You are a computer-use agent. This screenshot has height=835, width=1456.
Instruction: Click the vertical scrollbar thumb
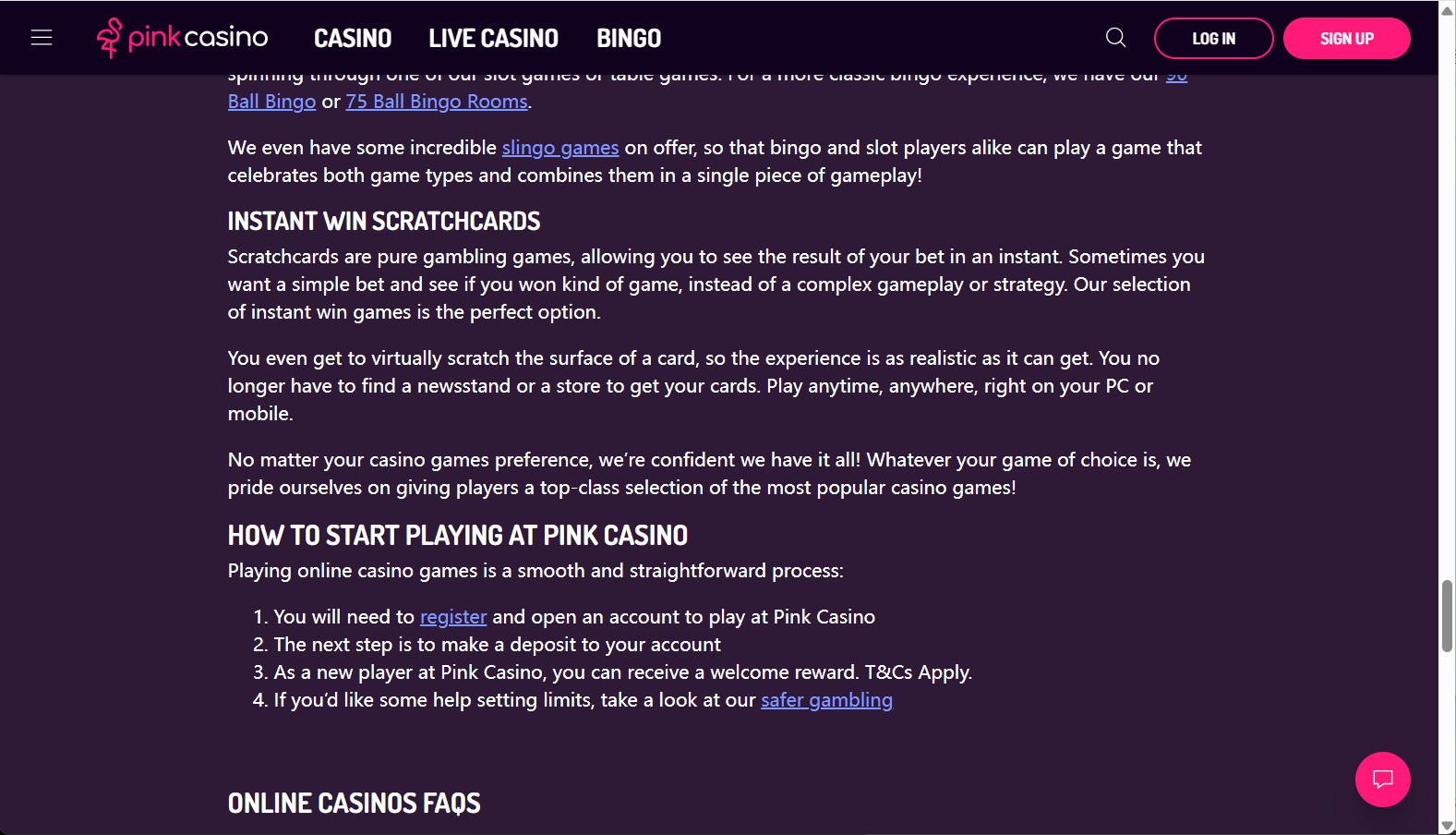1447,616
